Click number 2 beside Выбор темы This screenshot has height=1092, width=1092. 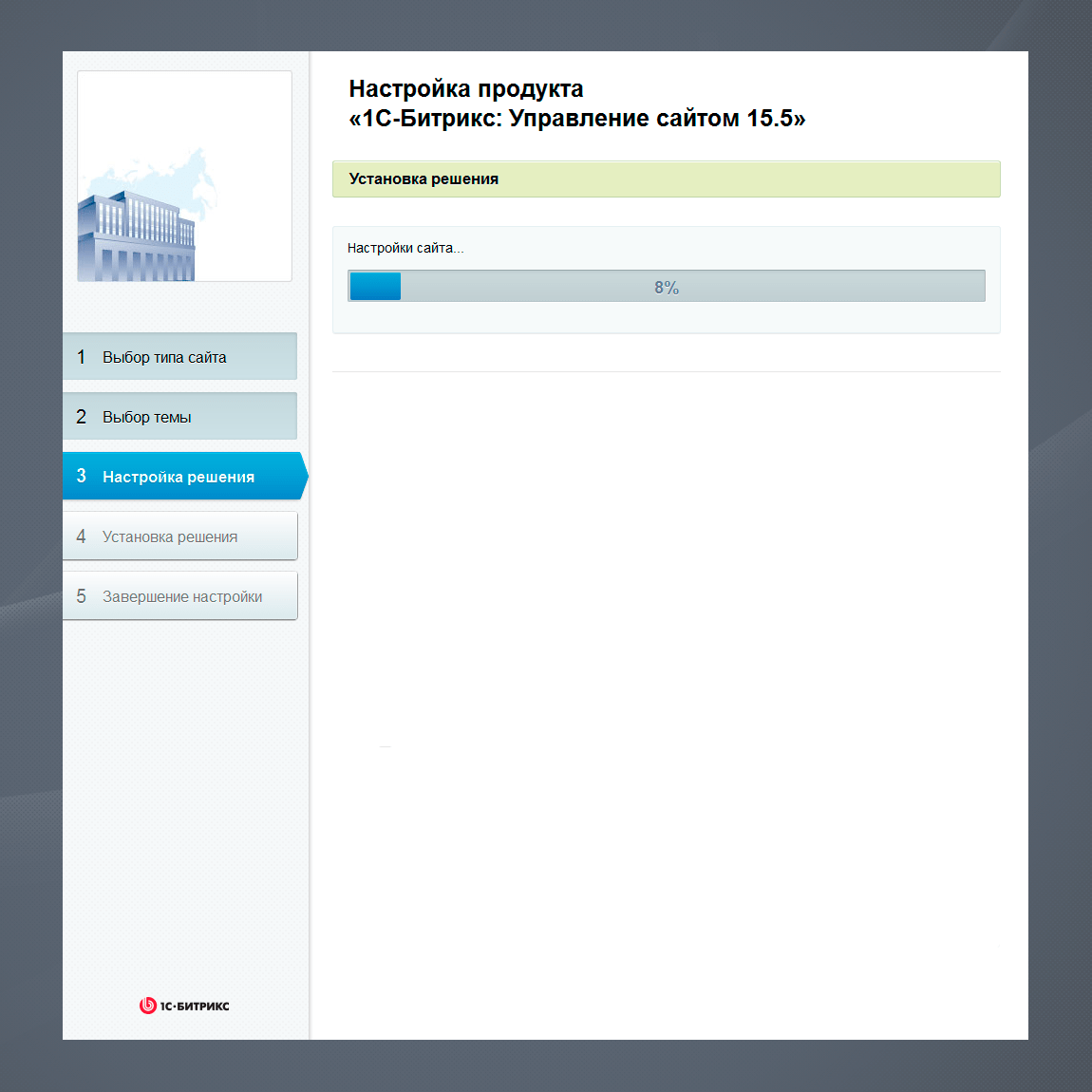coord(81,417)
